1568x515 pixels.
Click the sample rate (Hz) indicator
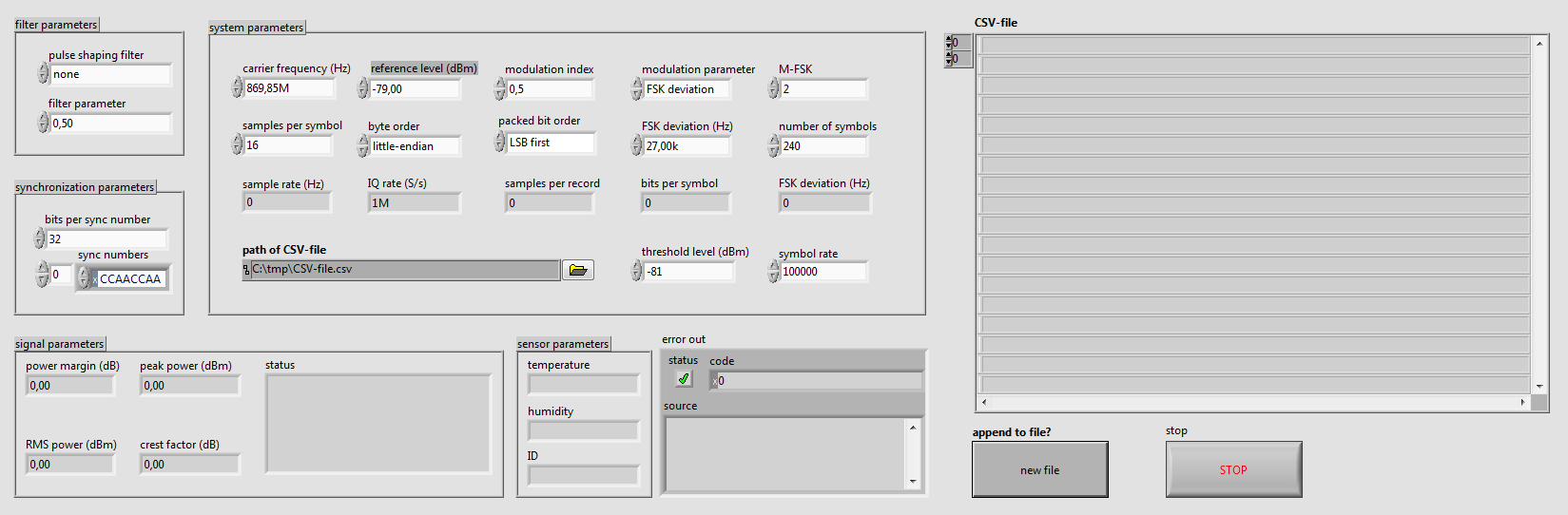pos(286,201)
